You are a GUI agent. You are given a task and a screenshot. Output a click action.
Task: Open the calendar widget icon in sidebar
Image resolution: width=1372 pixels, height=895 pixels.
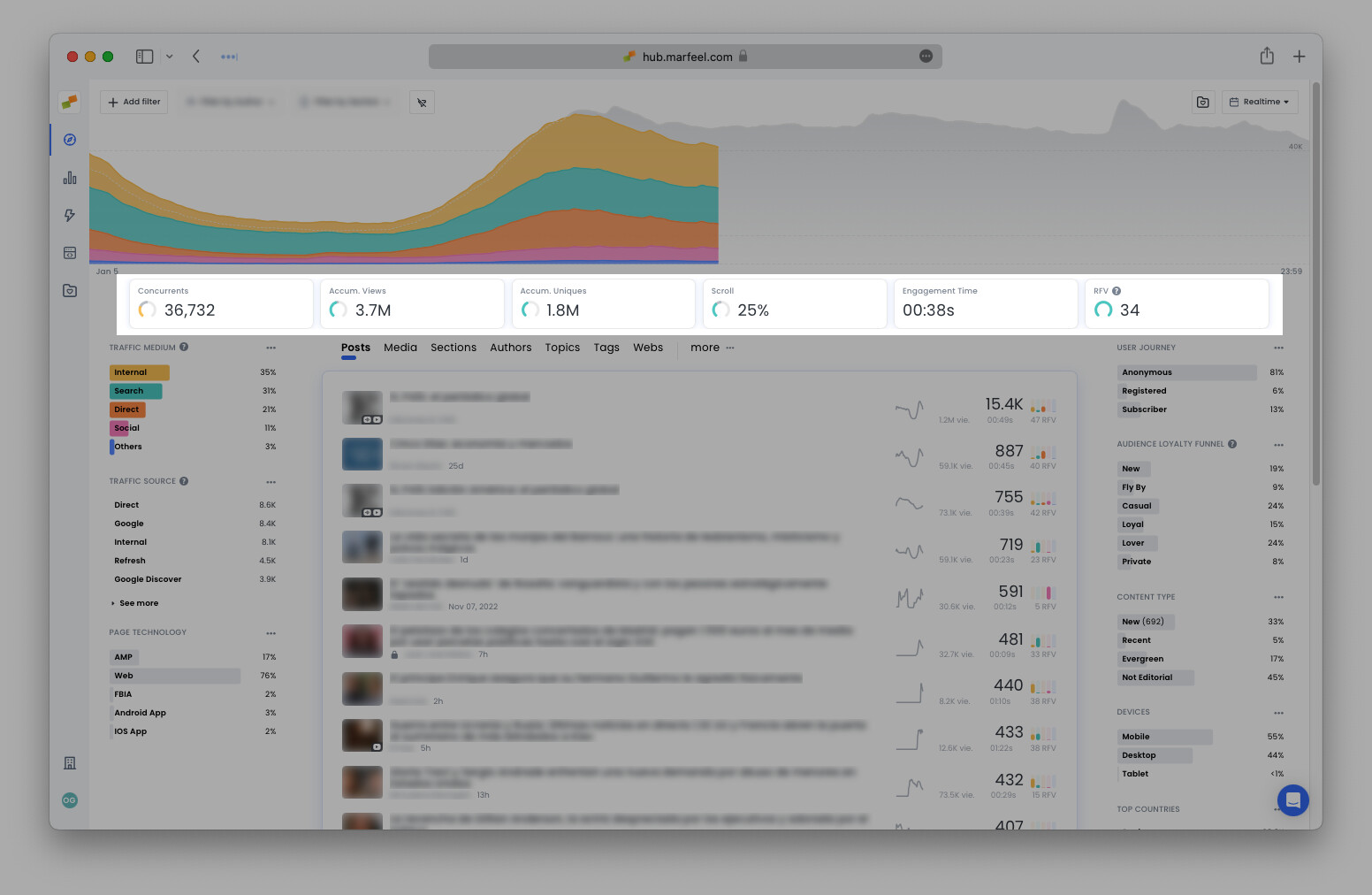click(69, 252)
